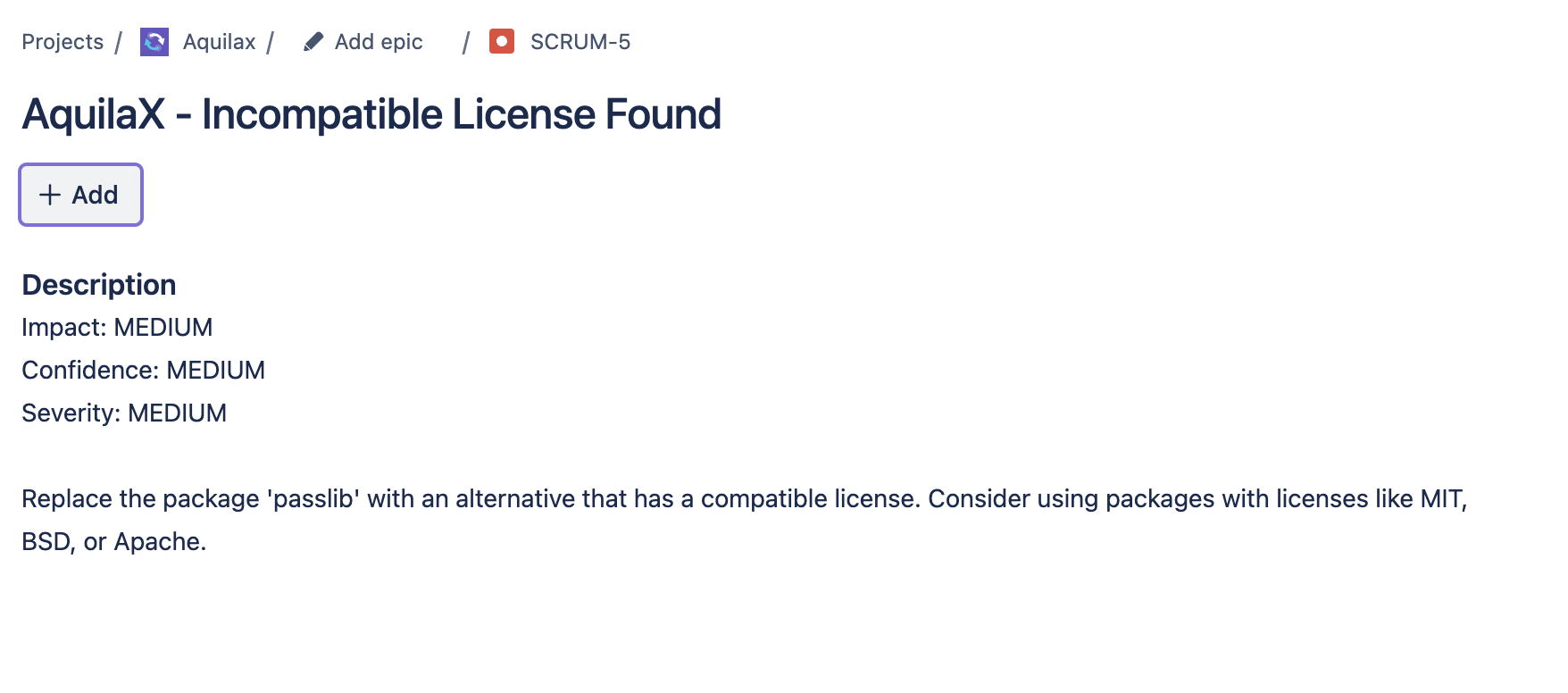Click the word 'passlib' in the description
Screen dimensions: 1568x693
313,499
